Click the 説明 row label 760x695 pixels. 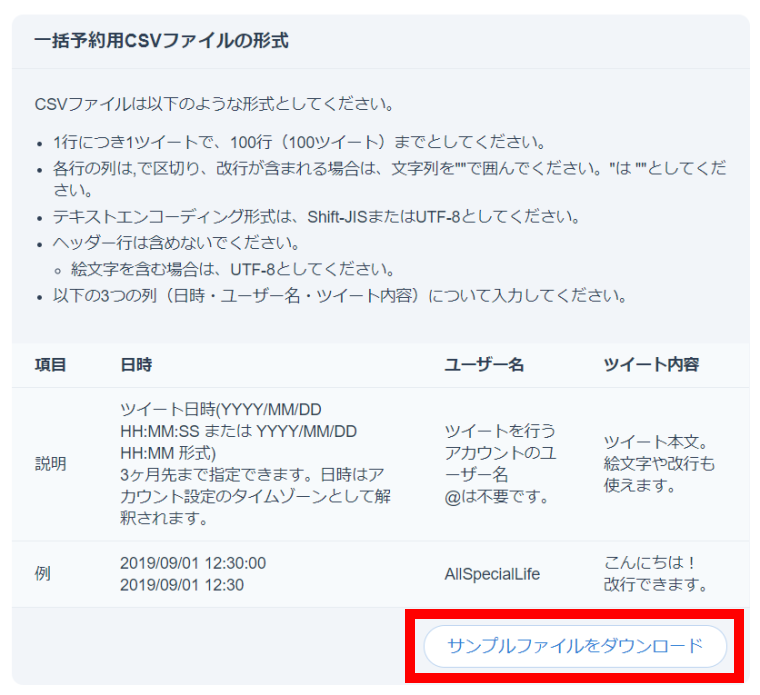coord(50,464)
